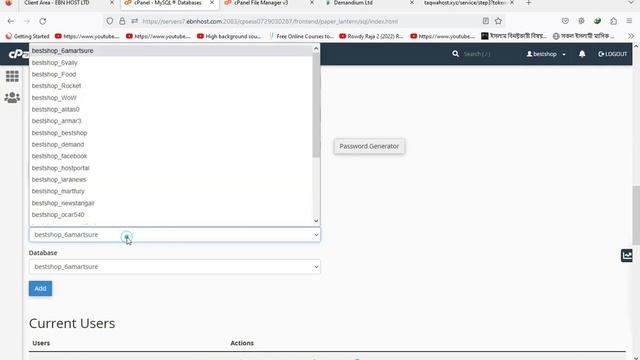View site security padlock info
The image size is (640, 360).
[122, 21]
